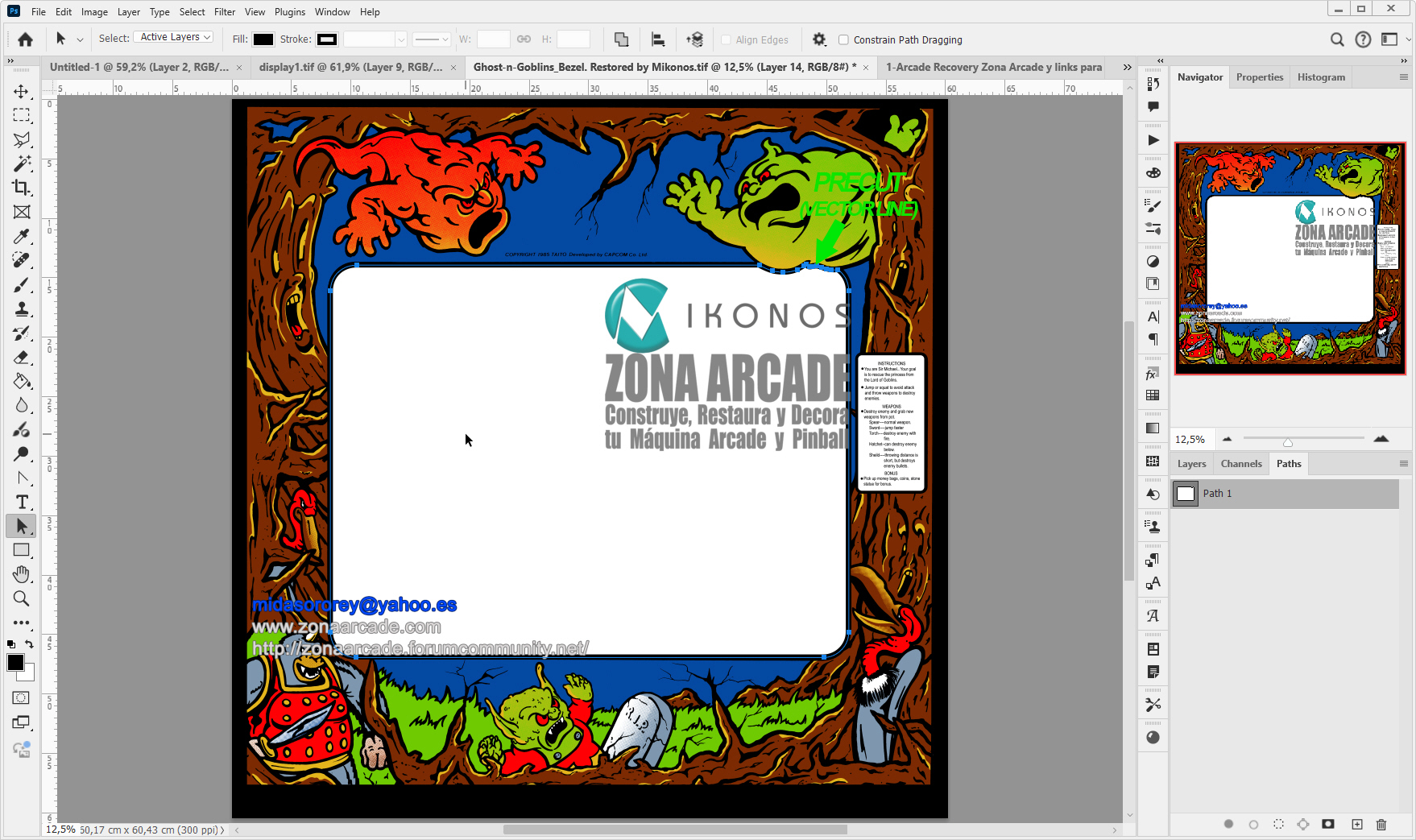
Task: Toggle Quick Mask mode
Action: 22,698
